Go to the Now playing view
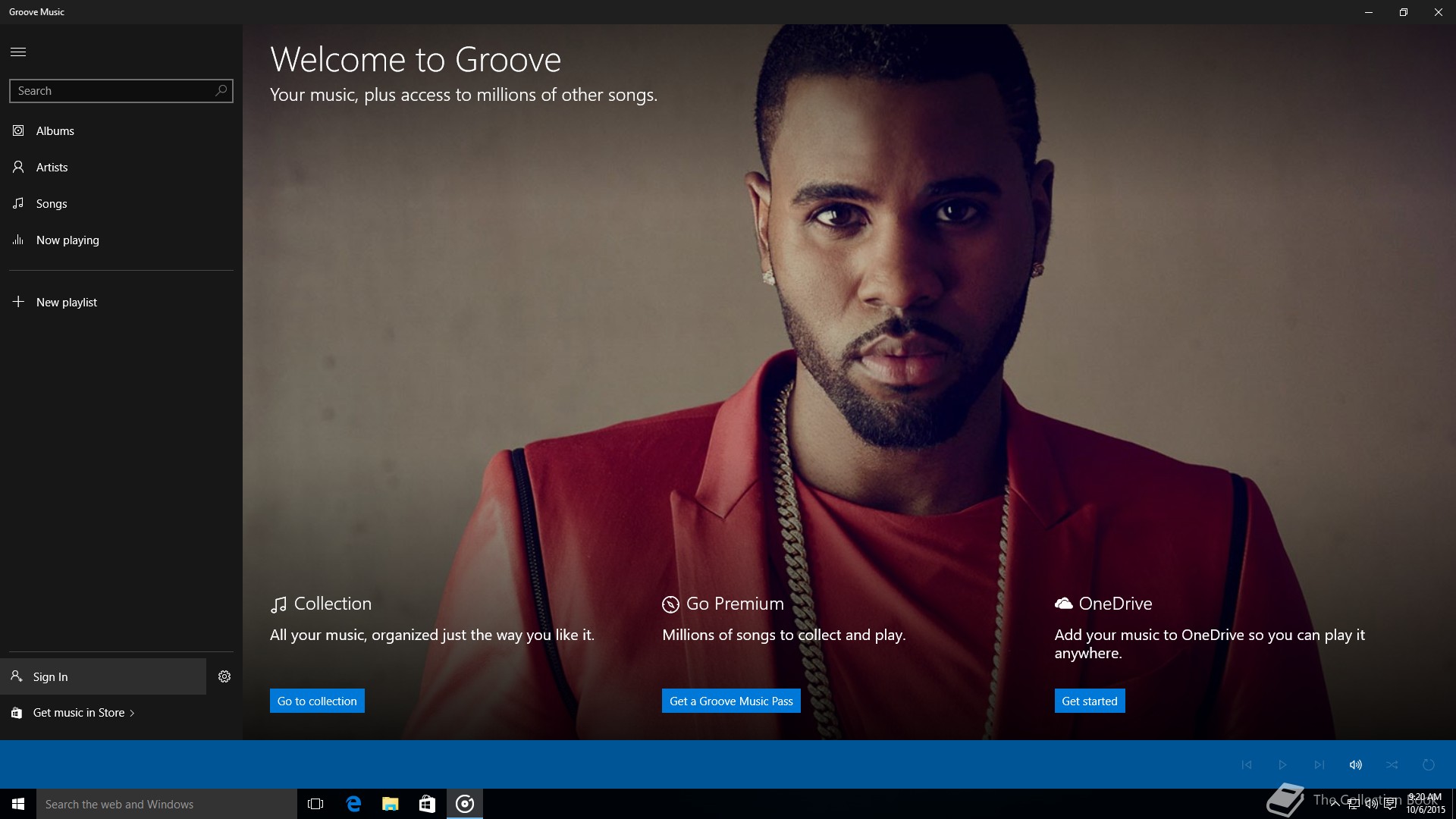The image size is (1456, 819). [x=121, y=240]
